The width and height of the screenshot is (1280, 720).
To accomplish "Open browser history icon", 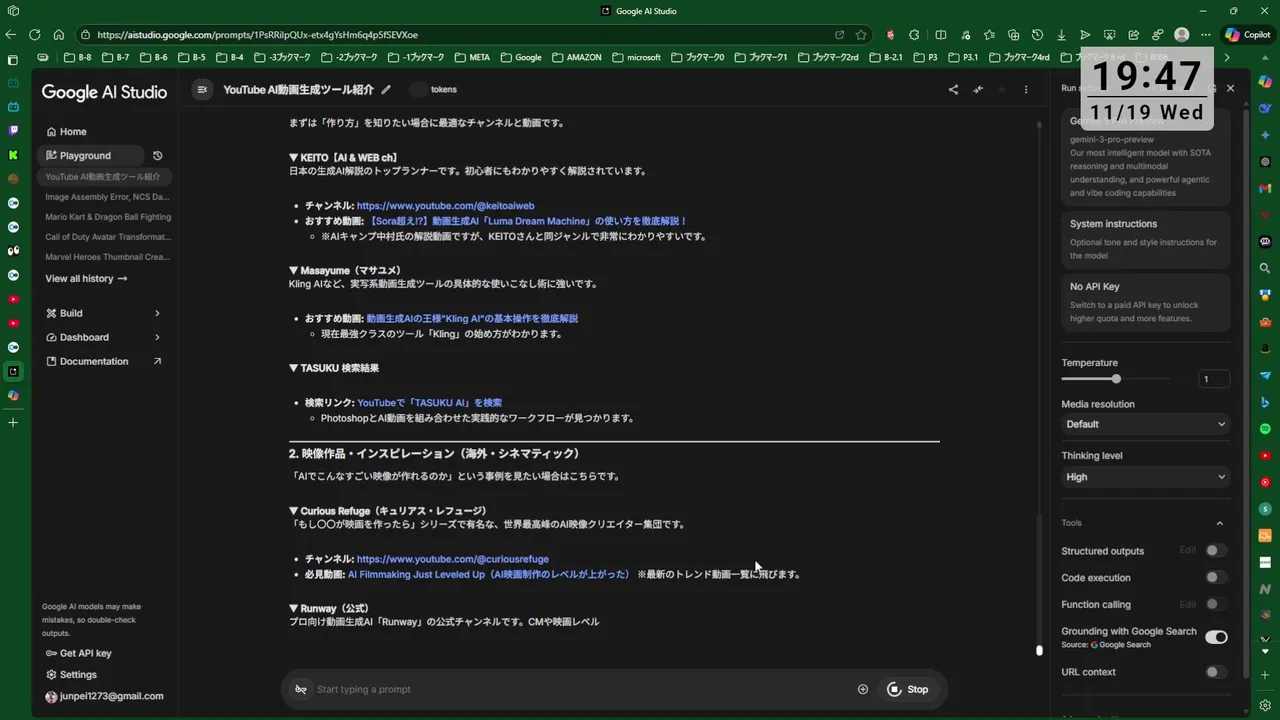I will tap(1037, 34).
